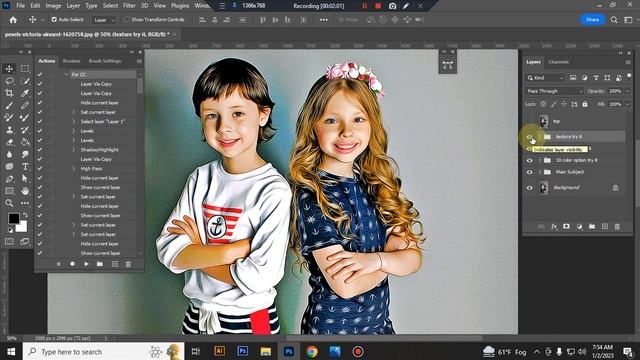
Task: Expand the texture try it group
Action: click(540, 137)
